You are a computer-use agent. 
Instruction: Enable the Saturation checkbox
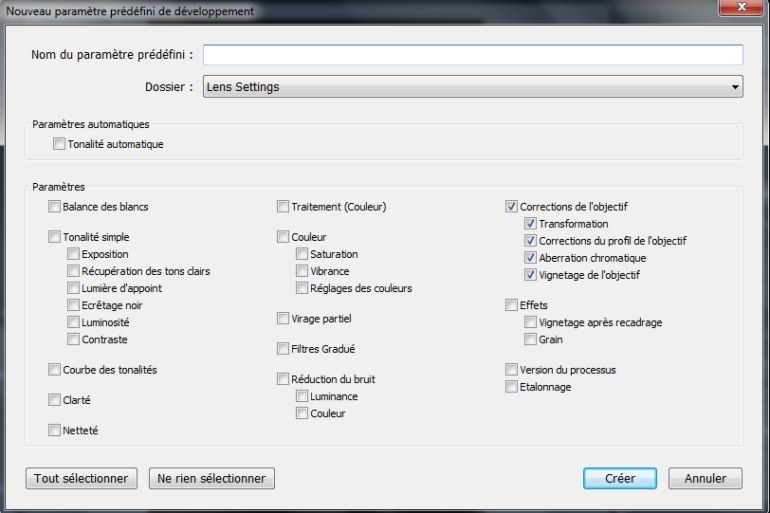302,254
